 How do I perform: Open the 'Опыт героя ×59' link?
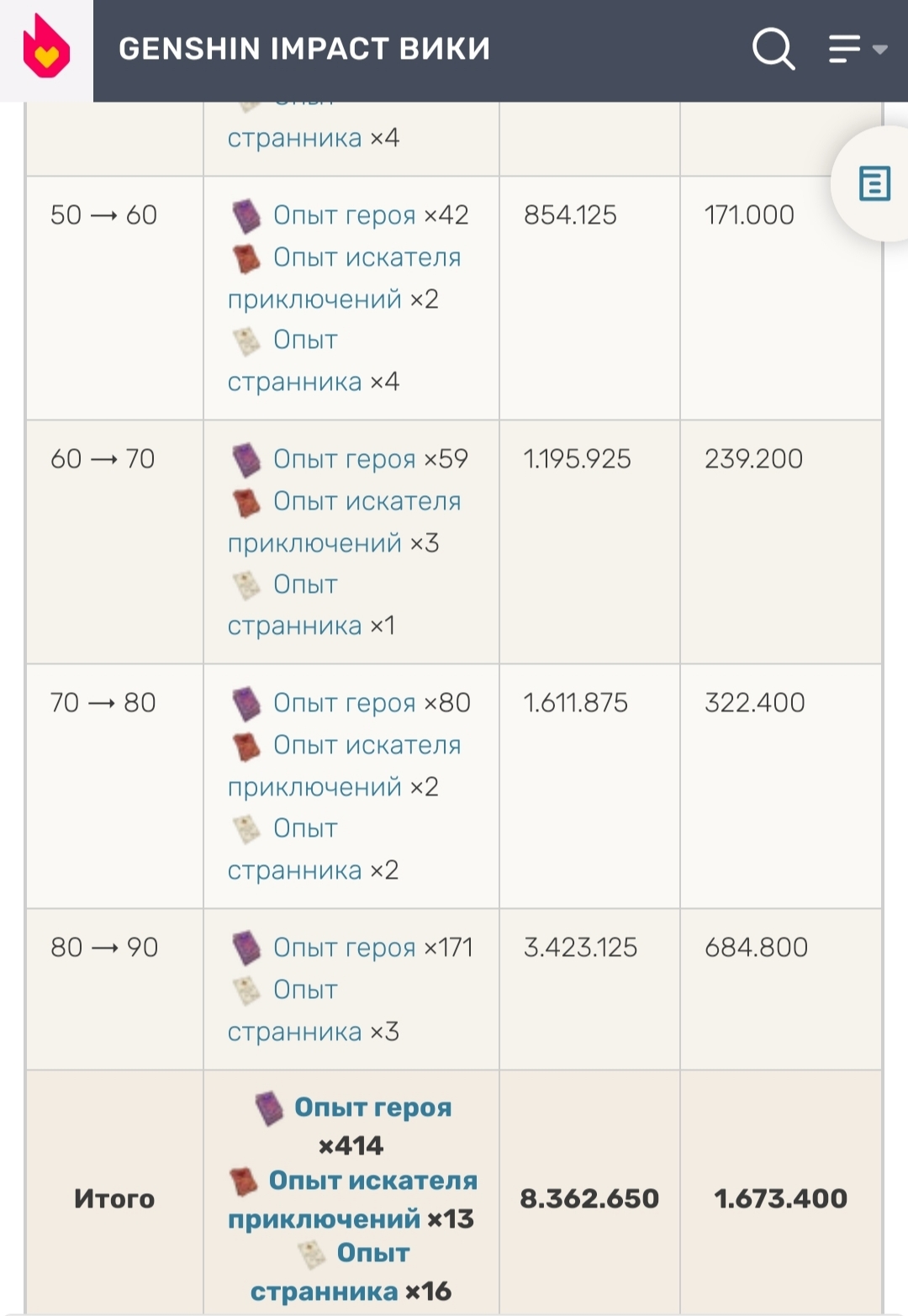pyautogui.click(x=345, y=459)
